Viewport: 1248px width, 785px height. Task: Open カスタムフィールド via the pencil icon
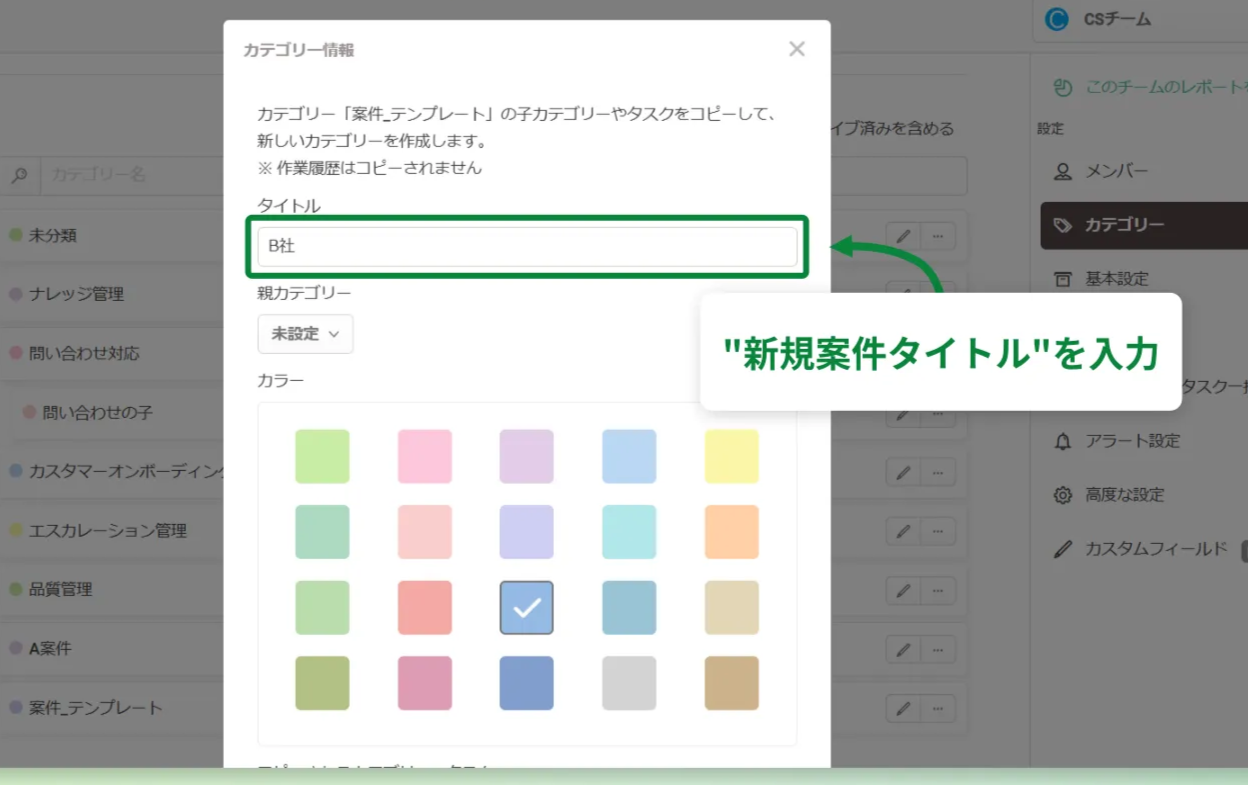point(1062,548)
